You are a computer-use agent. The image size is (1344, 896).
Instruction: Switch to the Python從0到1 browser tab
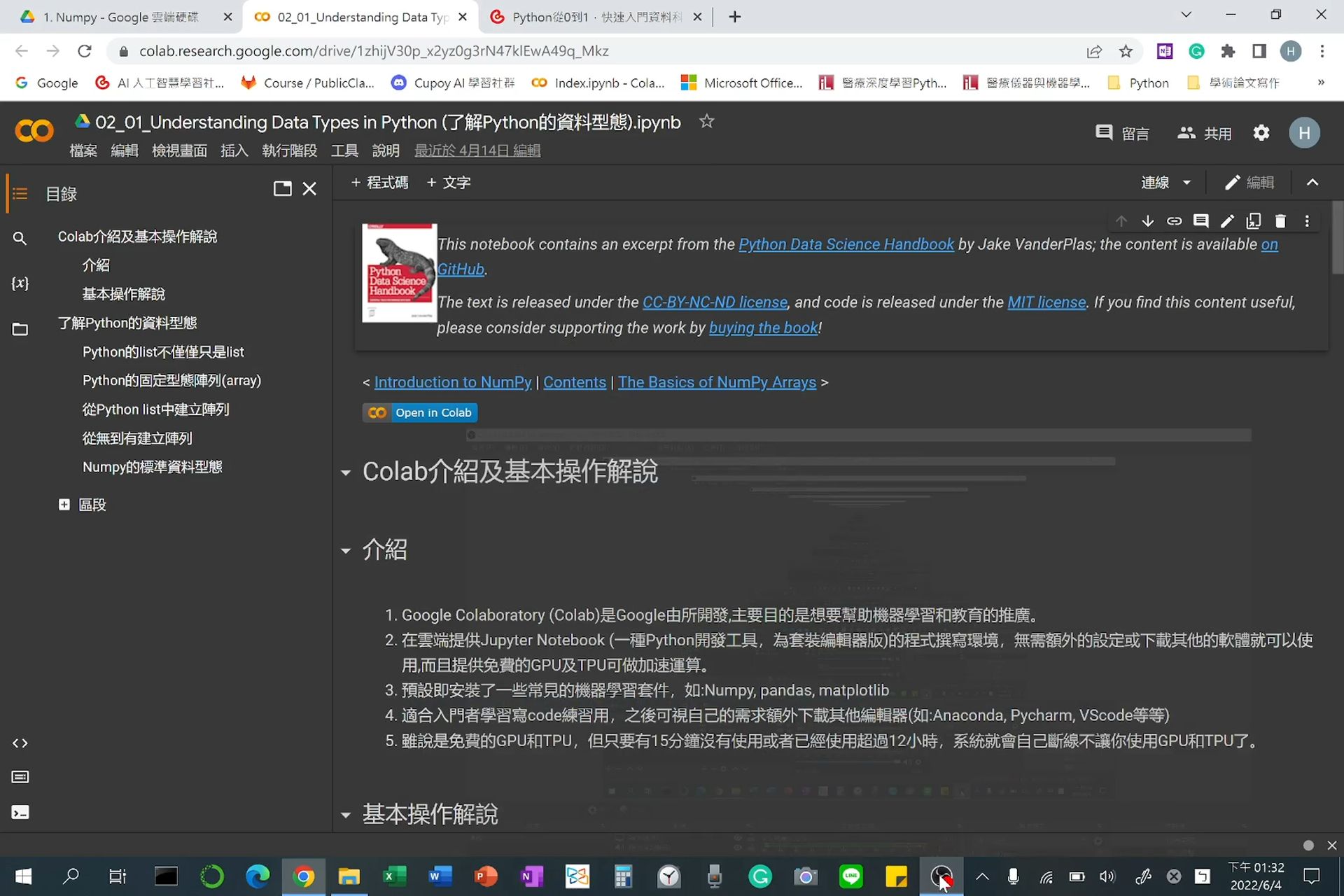(591, 17)
